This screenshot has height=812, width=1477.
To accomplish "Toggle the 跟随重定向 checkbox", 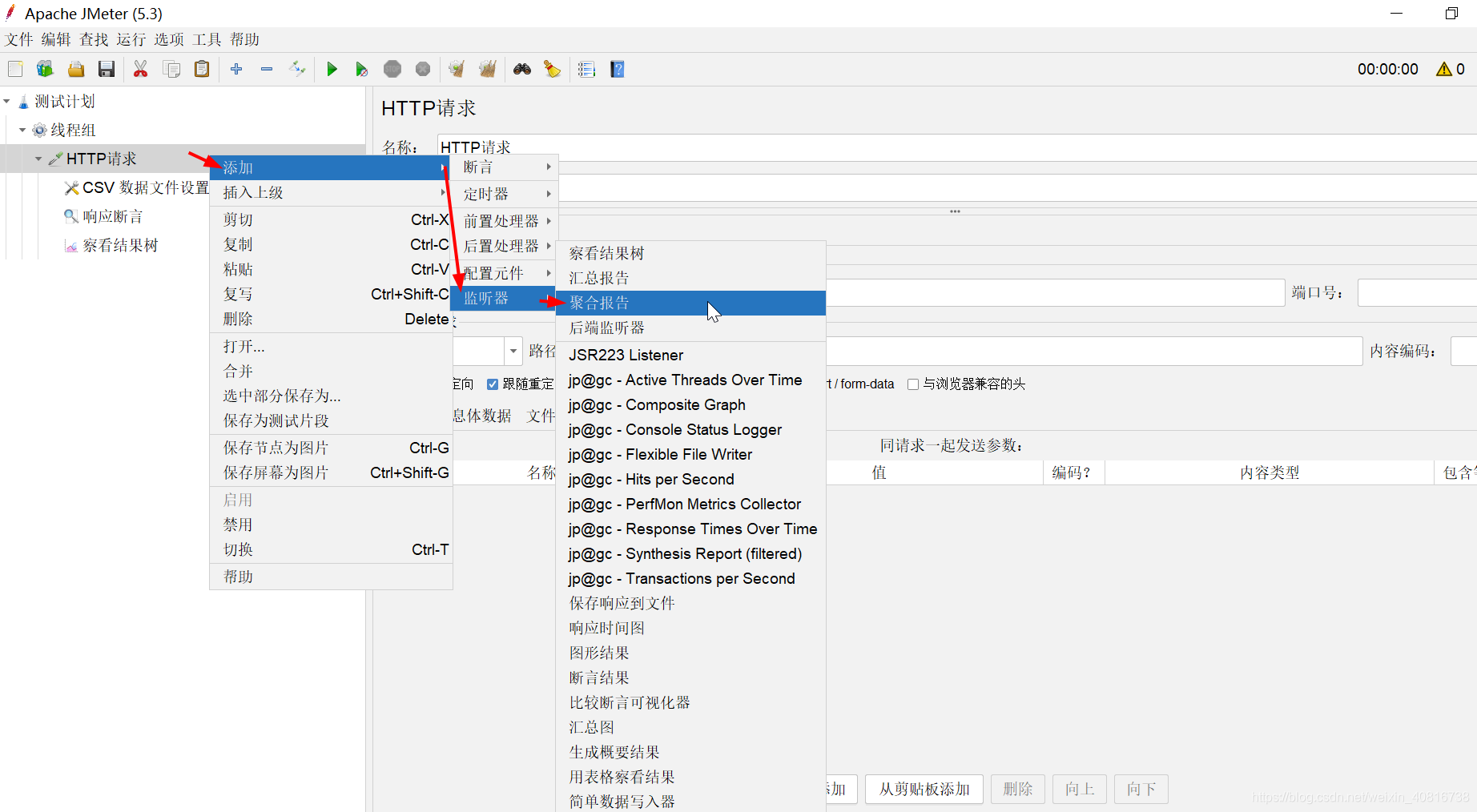I will click(x=493, y=384).
